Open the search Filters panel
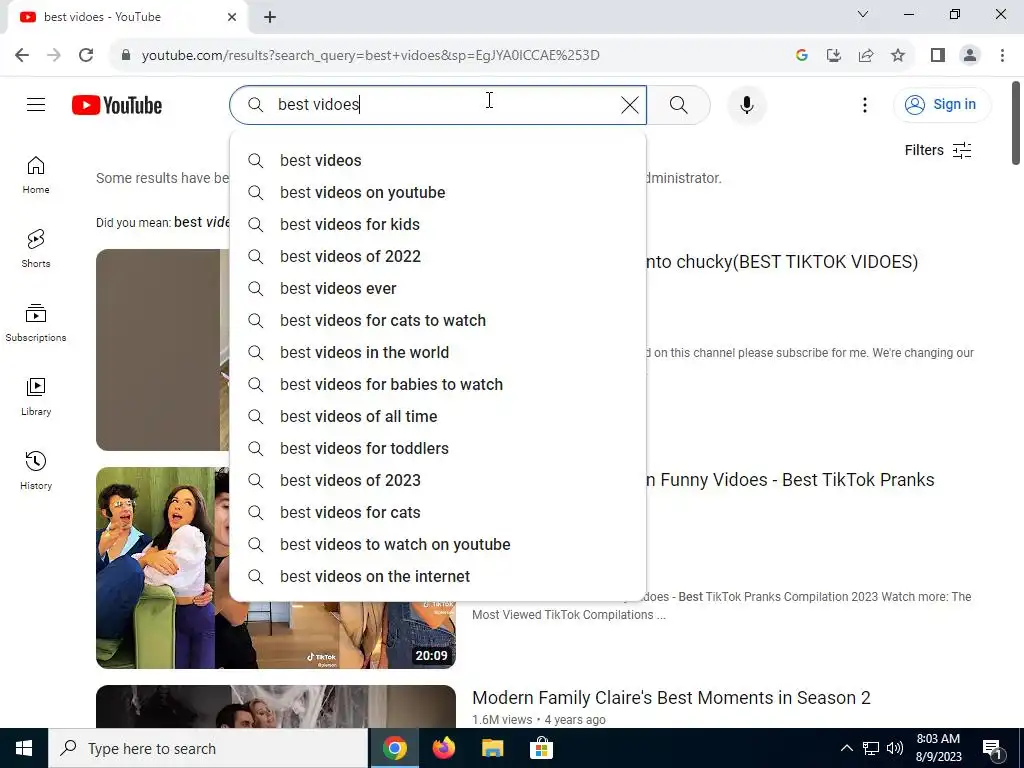The image size is (1024, 768). point(938,150)
